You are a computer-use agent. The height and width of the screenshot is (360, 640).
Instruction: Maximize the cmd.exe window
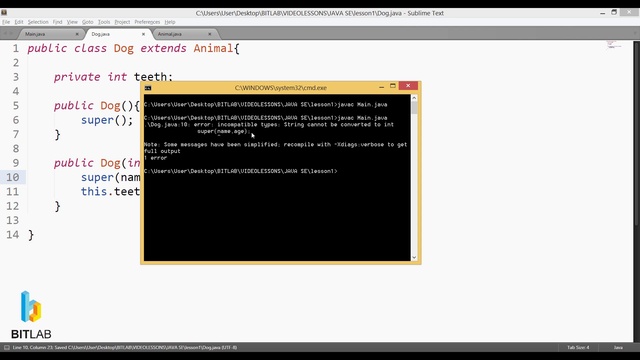(x=393, y=86)
